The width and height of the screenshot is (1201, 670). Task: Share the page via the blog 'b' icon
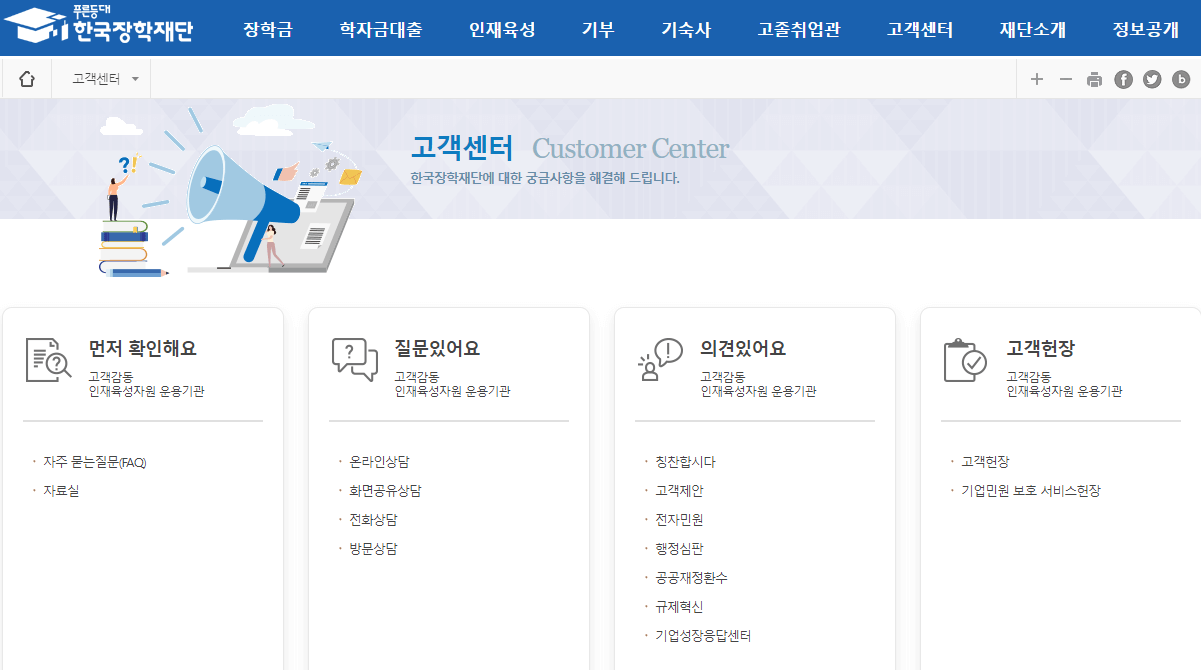pos(1179,78)
